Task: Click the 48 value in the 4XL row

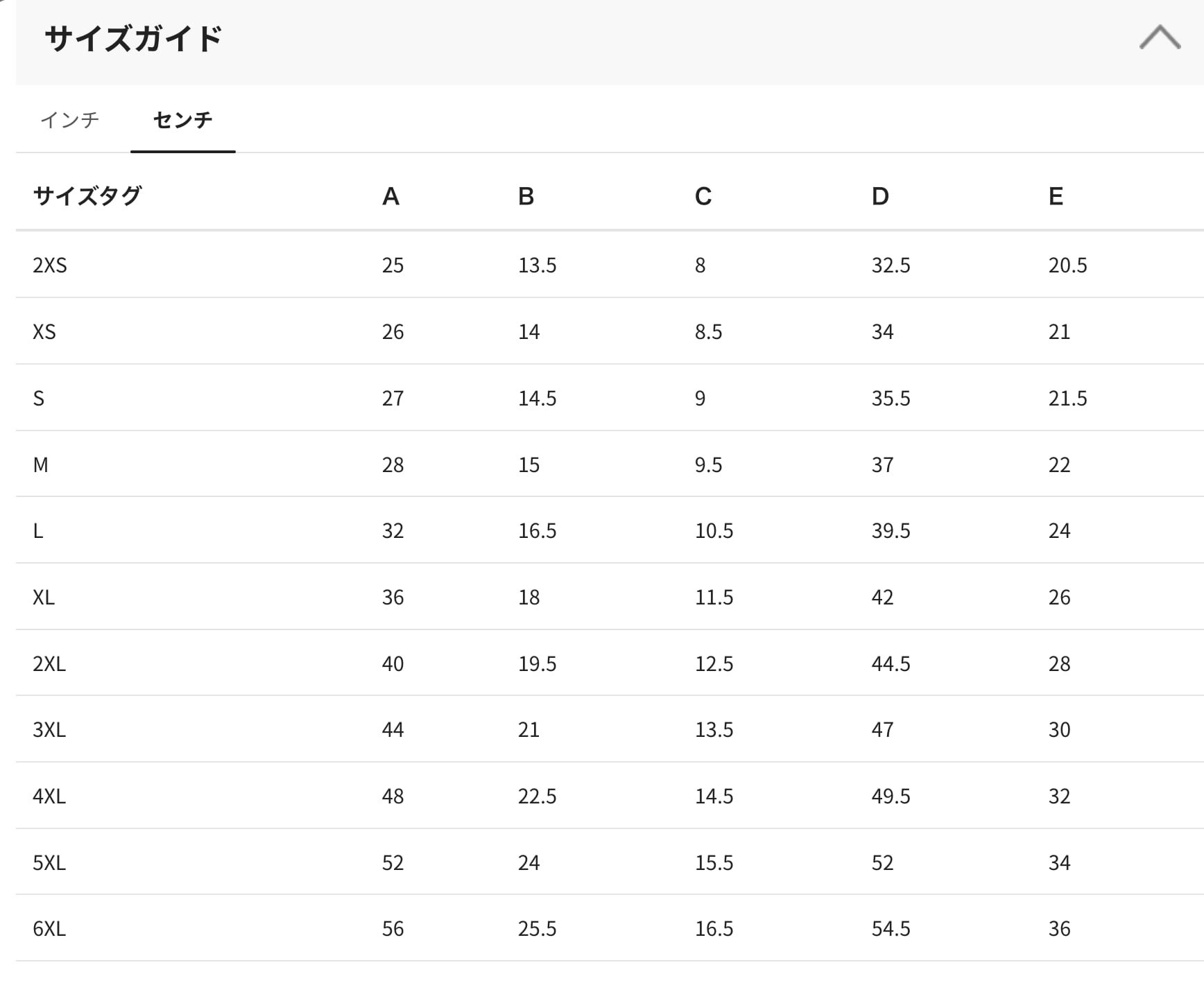Action: coord(393,797)
